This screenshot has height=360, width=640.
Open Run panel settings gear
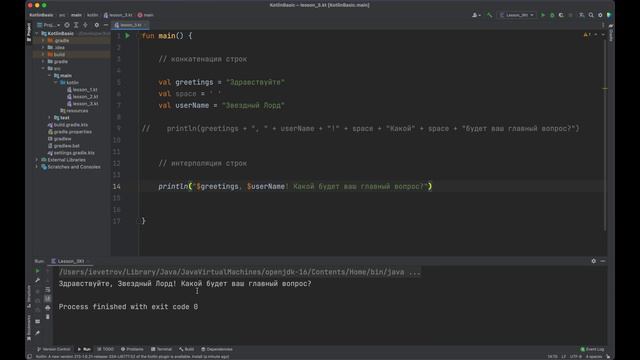pos(593,261)
